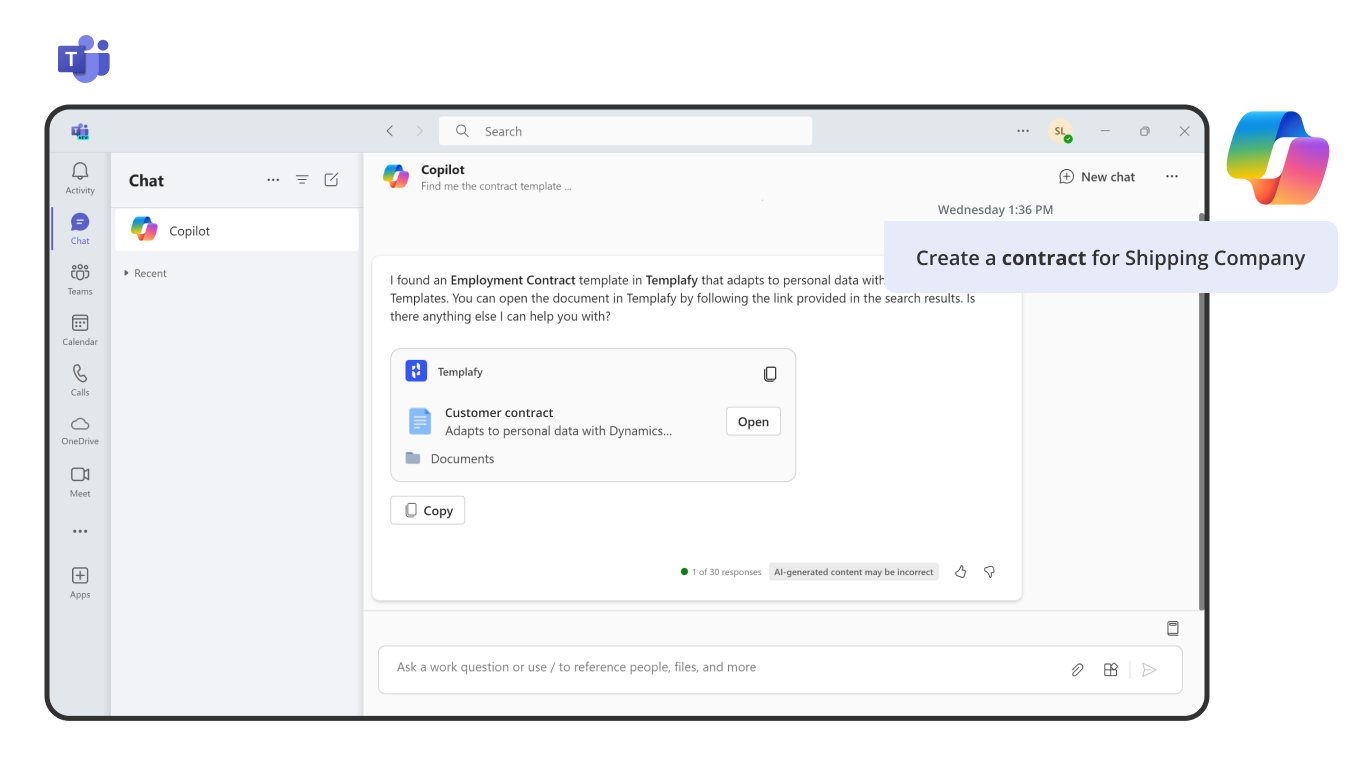Click the chat vertical scrollbar
This screenshot has height=768, width=1366.
coord(1201,410)
